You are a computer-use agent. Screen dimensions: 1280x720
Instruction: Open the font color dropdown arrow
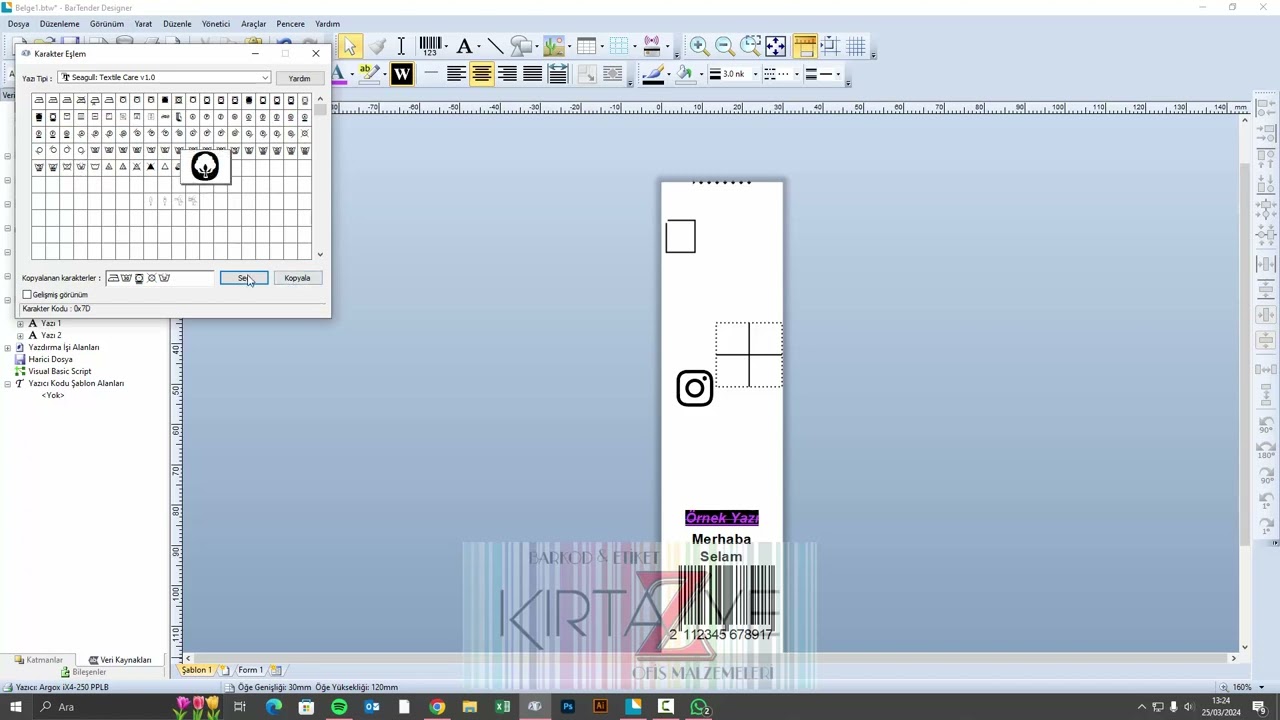click(351, 74)
